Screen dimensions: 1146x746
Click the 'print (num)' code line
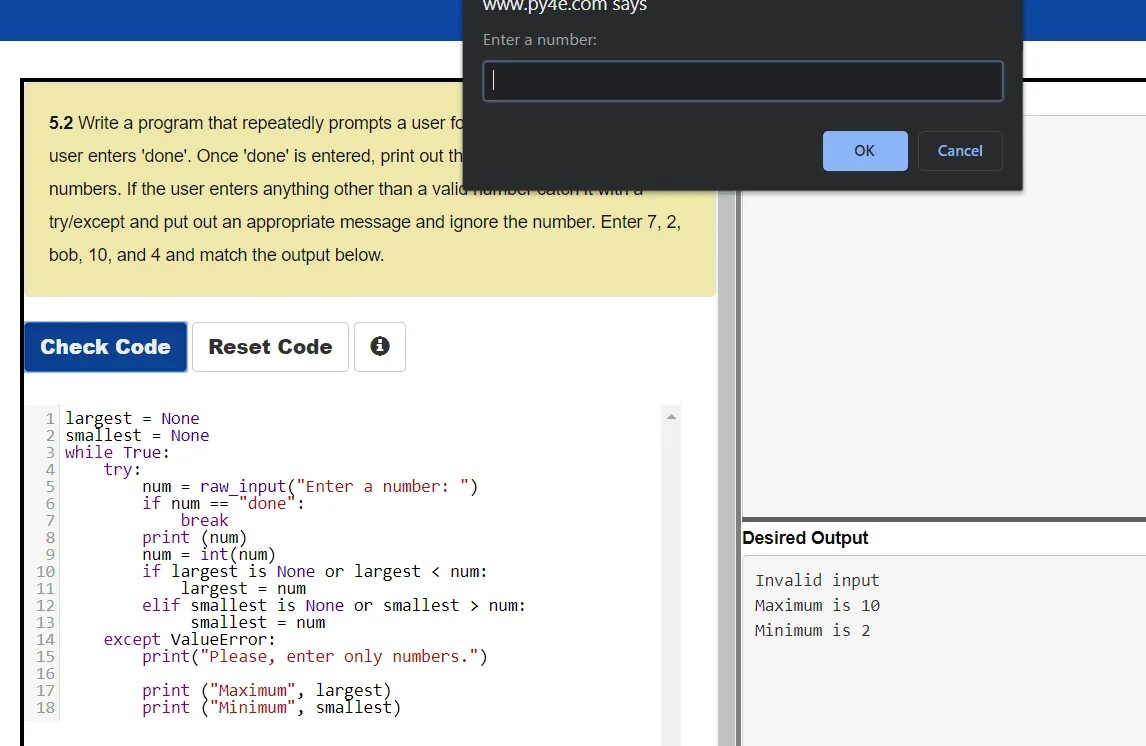[x=194, y=537]
